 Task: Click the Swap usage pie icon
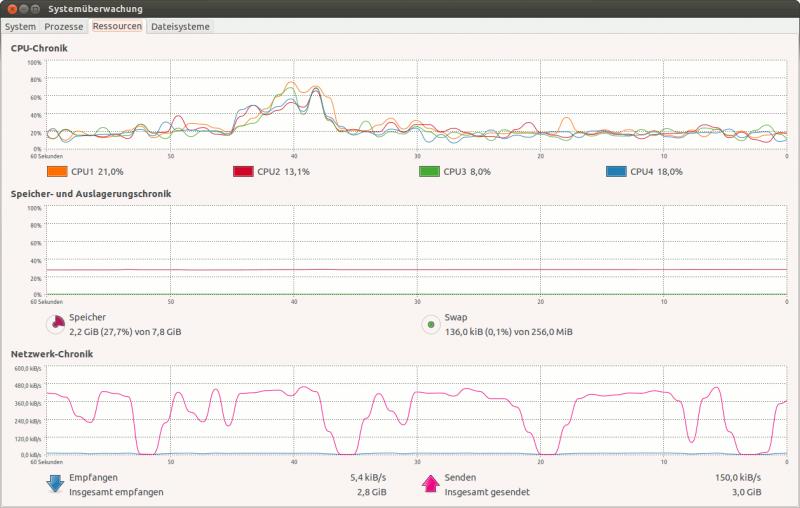click(431, 324)
